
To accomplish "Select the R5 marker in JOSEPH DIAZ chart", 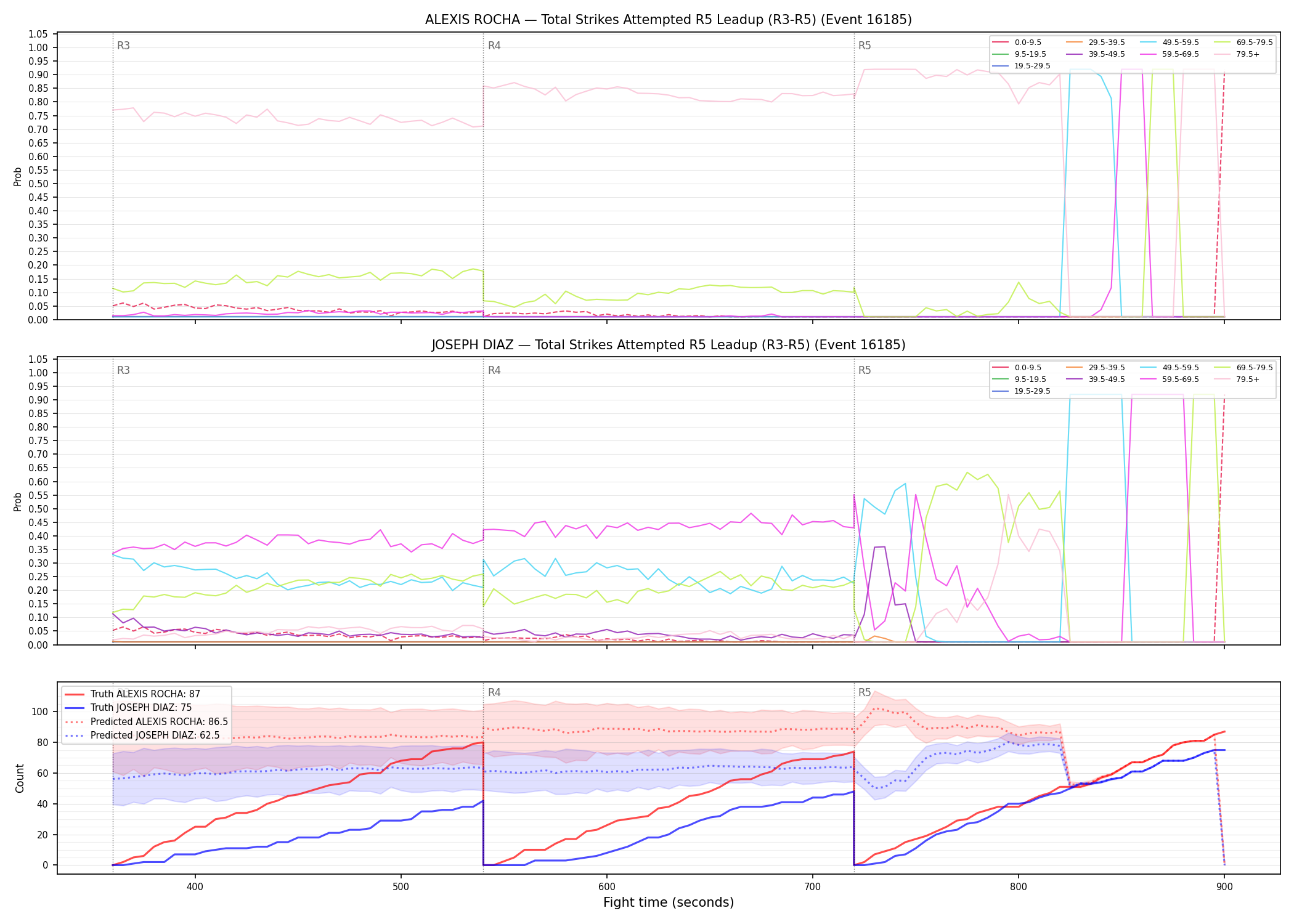I will coord(865,370).
